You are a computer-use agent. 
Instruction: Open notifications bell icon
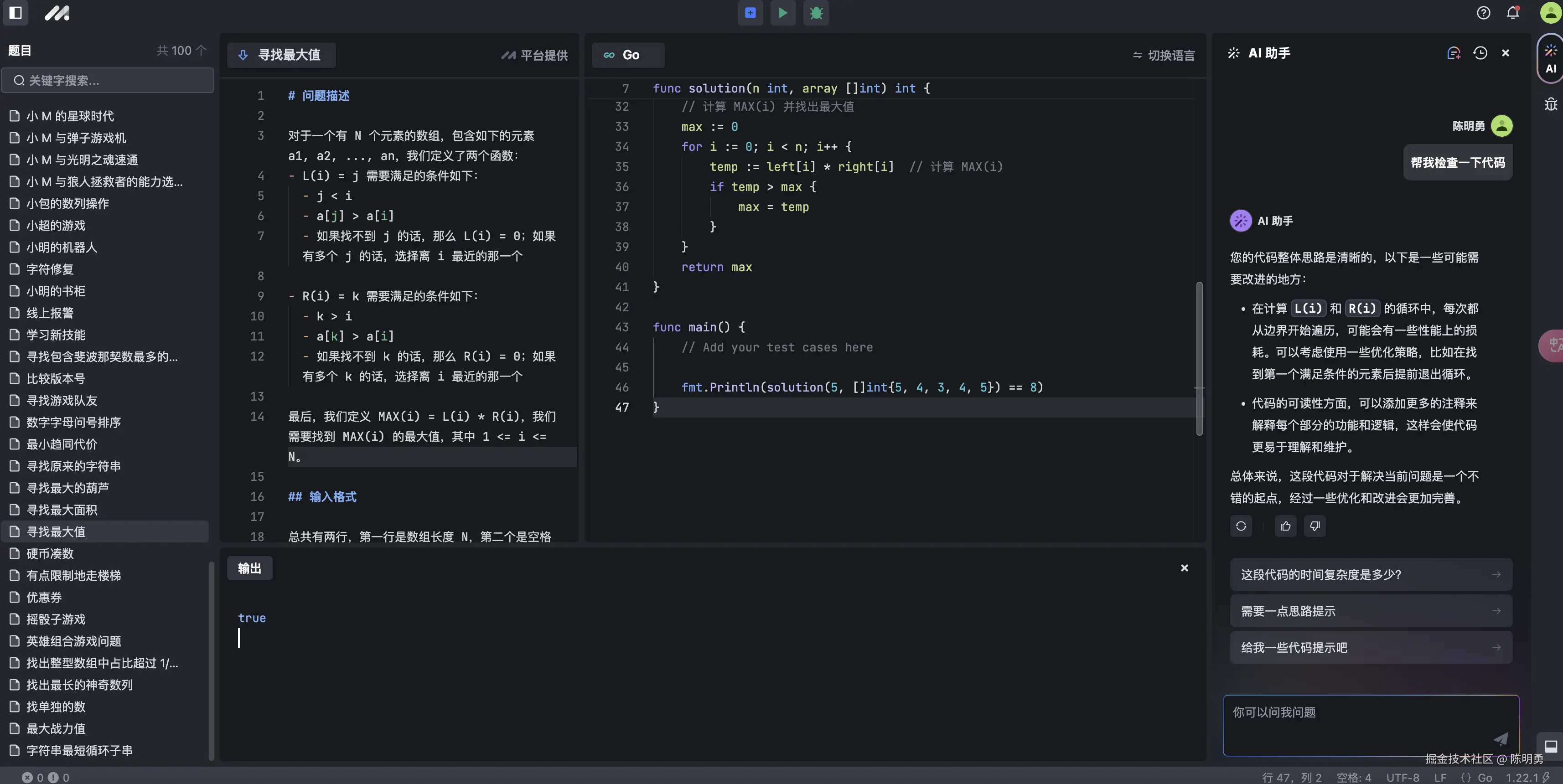pos(1513,13)
